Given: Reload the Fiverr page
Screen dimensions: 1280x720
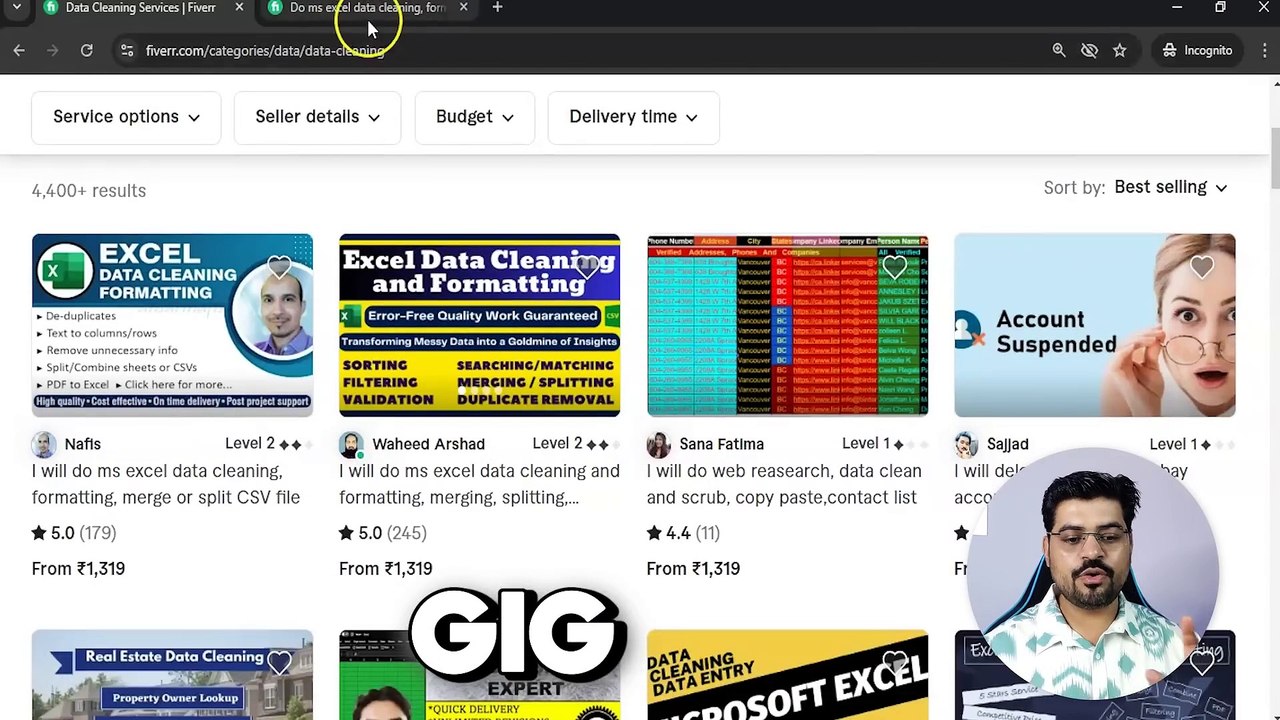Looking at the screenshot, I should point(87,50).
